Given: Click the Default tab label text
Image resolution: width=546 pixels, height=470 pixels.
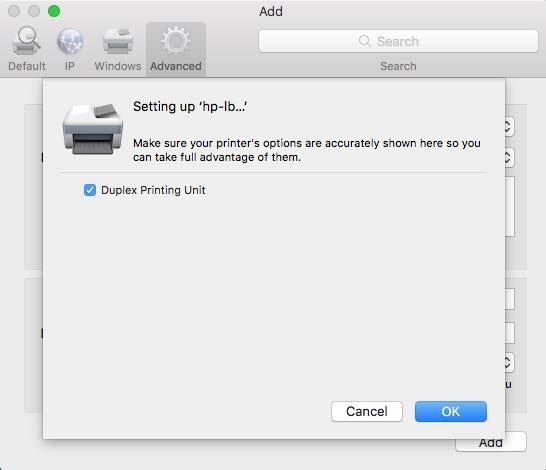Looking at the screenshot, I should (27, 66).
